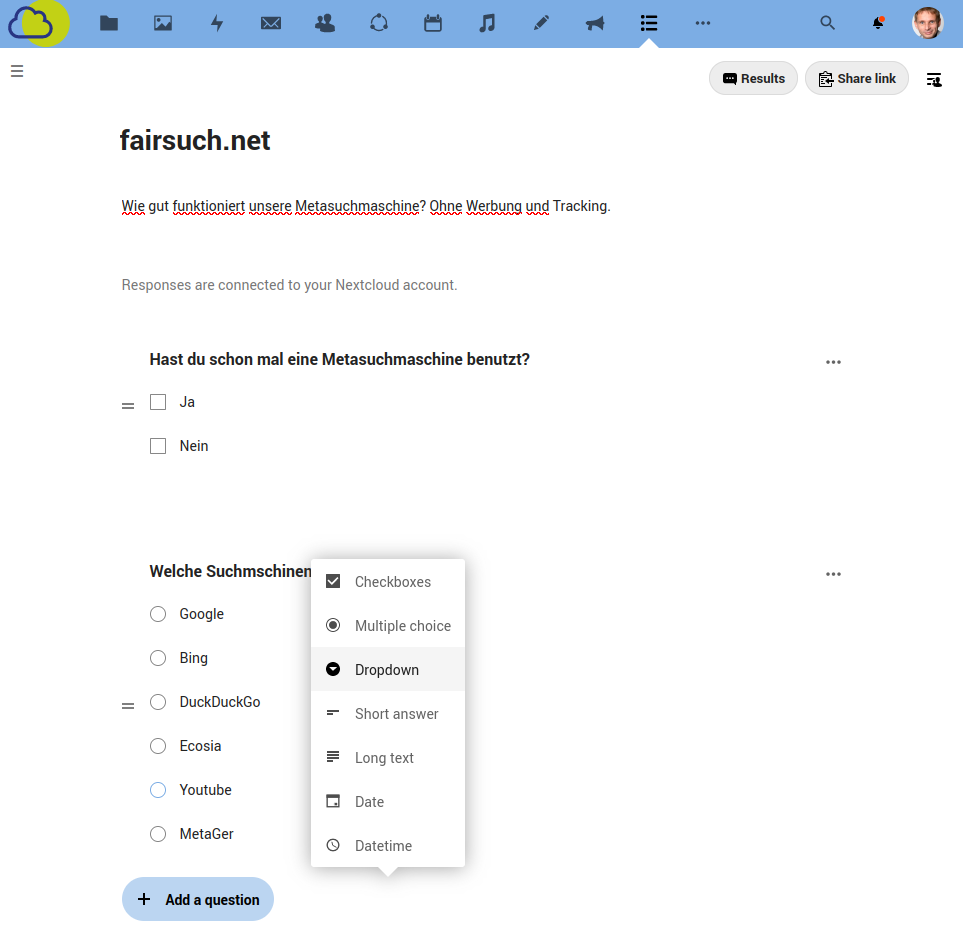Screen dimensions: 963x931
Task: Select the 'Ecosia' radio option
Action: (157, 745)
